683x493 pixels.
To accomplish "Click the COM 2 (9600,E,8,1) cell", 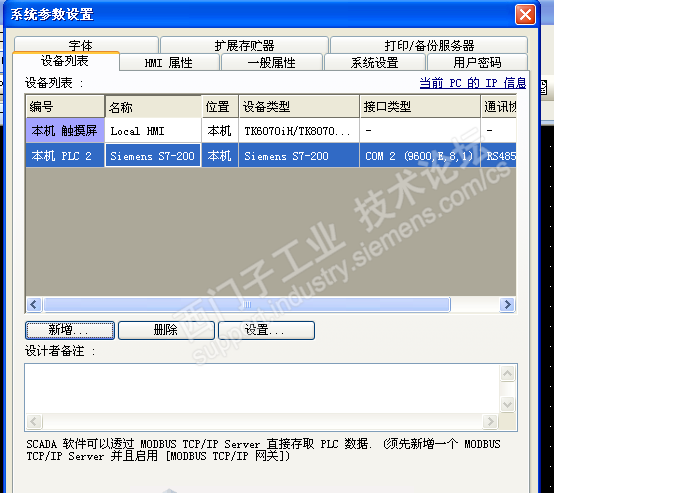I will (x=420, y=156).
